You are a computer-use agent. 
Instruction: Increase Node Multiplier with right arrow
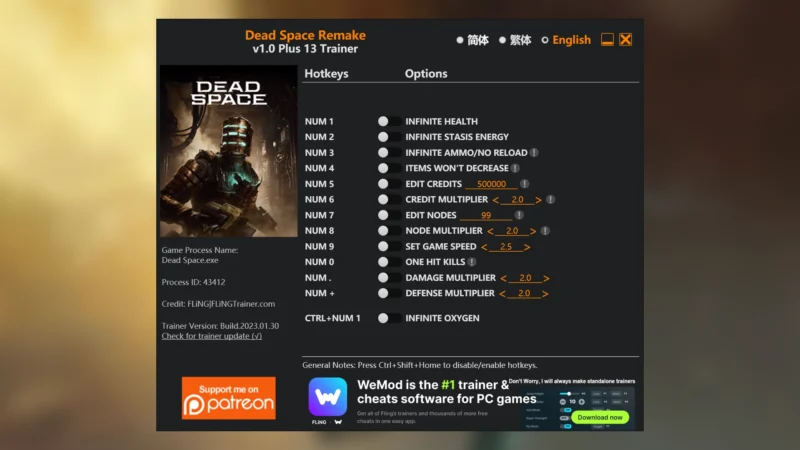[533, 231]
